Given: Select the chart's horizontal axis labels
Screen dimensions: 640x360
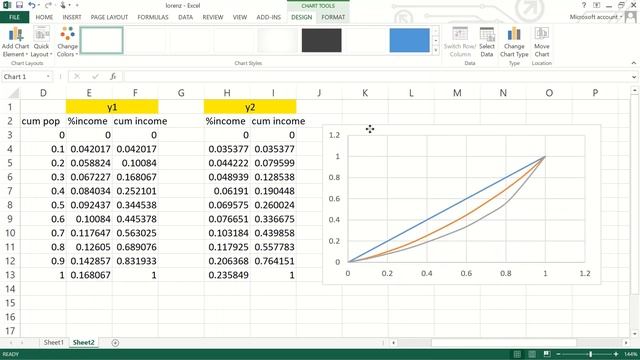Looking at the screenshot, I should (x=466, y=273).
